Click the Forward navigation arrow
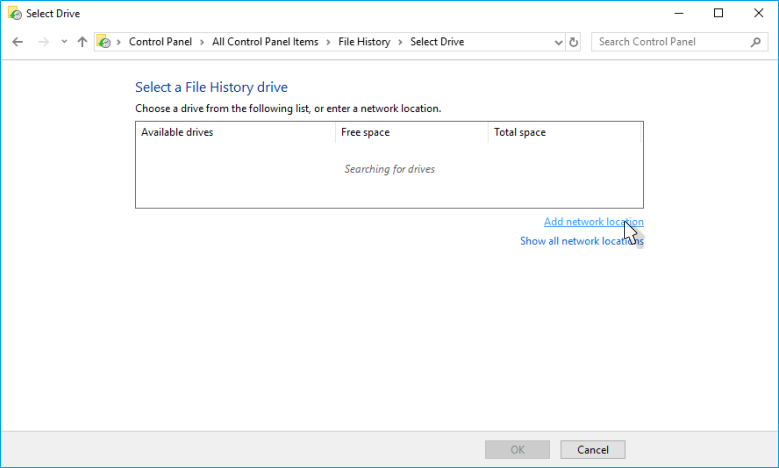Image resolution: width=779 pixels, height=468 pixels. click(x=43, y=42)
